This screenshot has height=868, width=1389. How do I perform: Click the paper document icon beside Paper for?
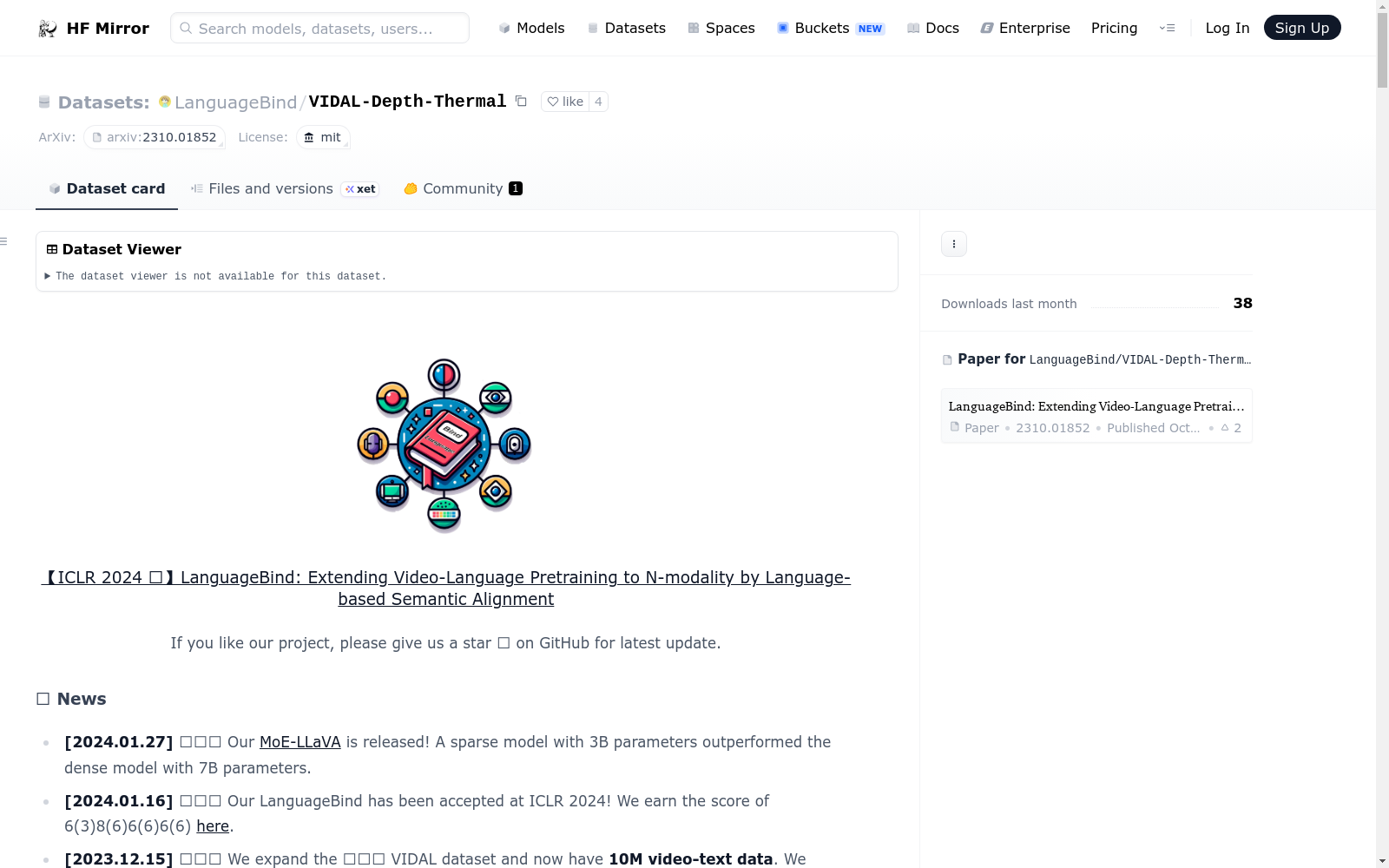point(947,359)
